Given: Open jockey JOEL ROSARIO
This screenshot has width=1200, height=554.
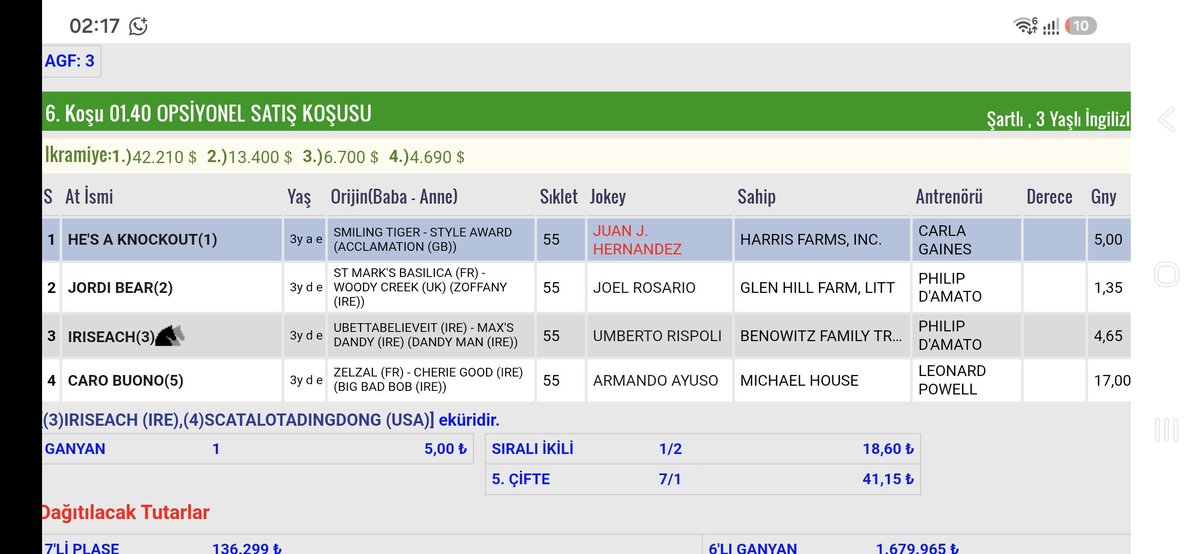Looking at the screenshot, I should (644, 288).
